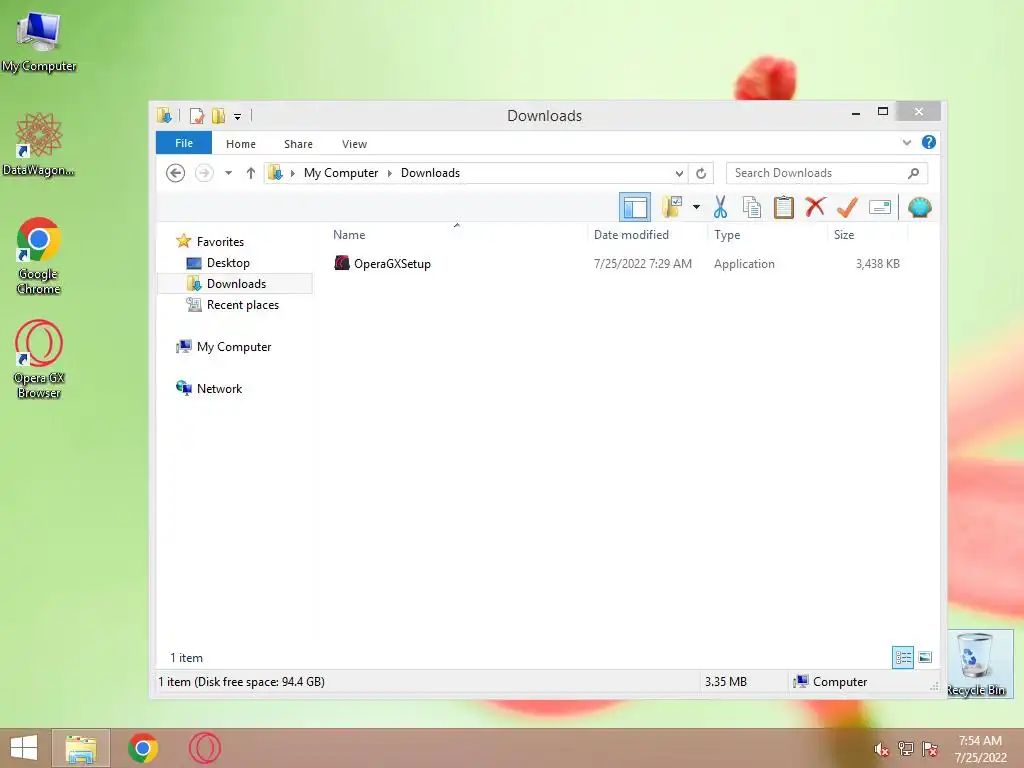The height and width of the screenshot is (768, 1024).
Task: Open the Home ribbon tab
Action: point(241,144)
